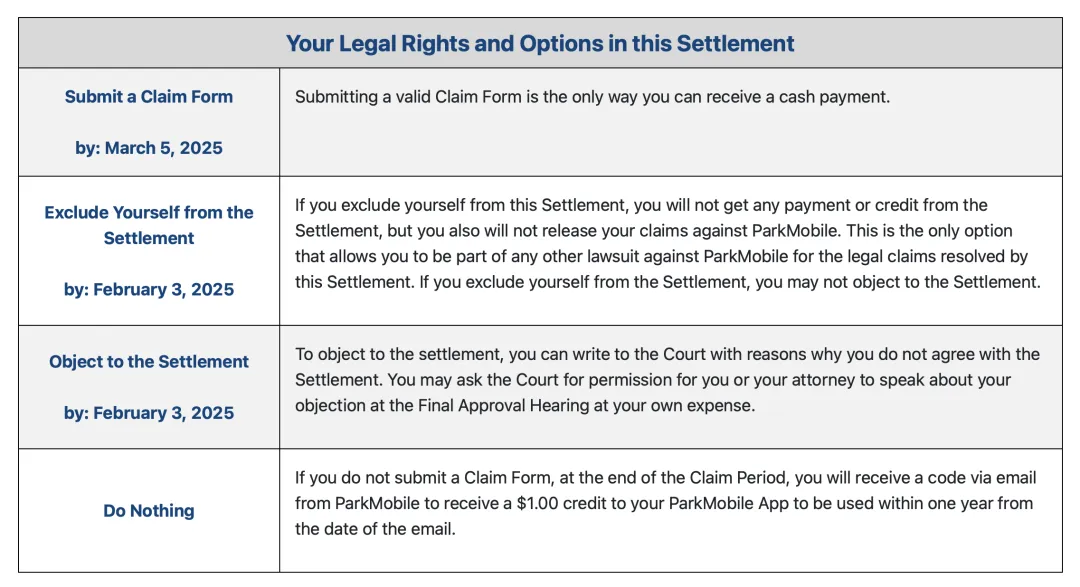
Task: Open the "Submit a Claim Form" heading
Action: pos(149,97)
